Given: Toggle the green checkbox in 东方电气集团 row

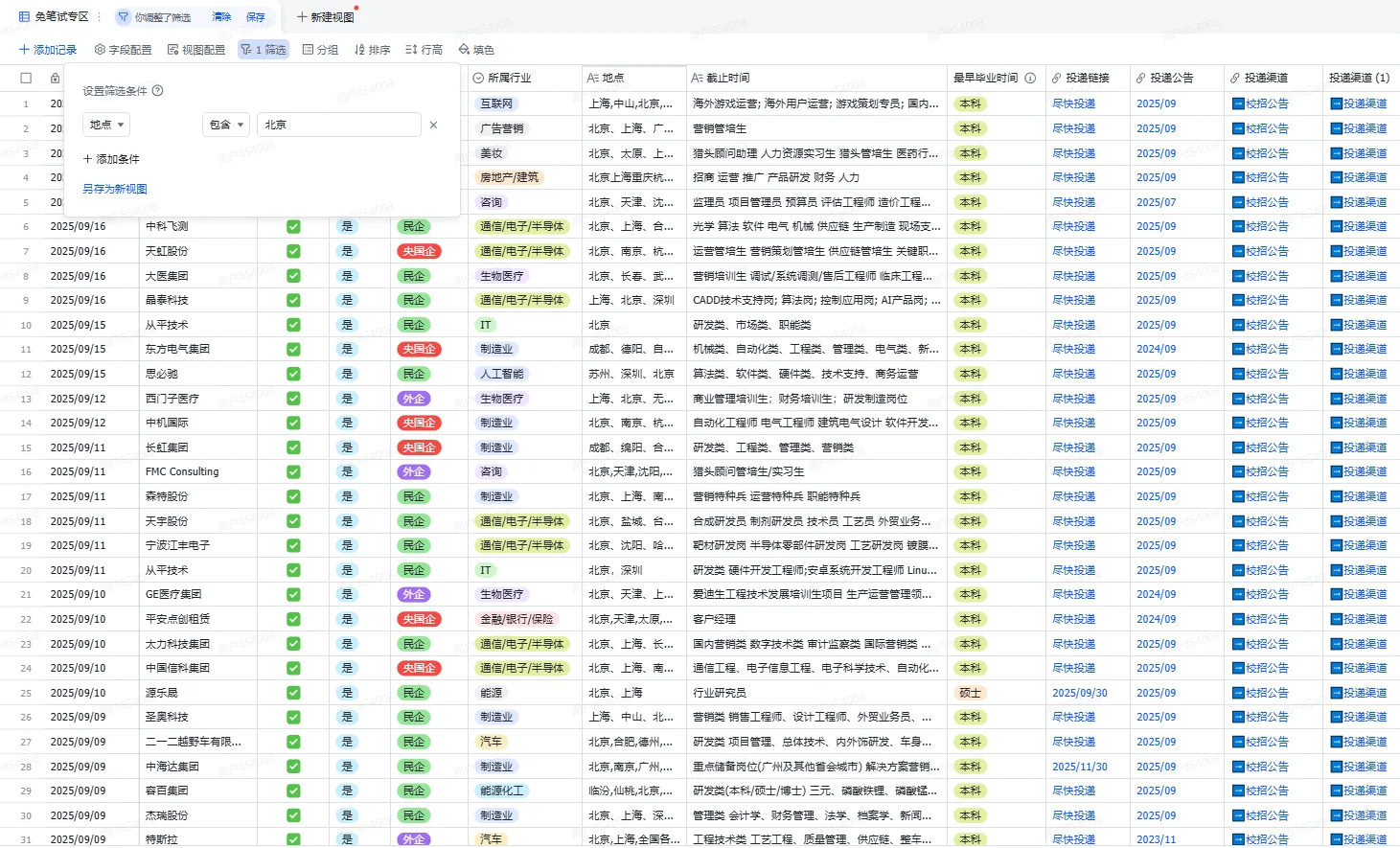Looking at the screenshot, I should pyautogui.click(x=293, y=350).
